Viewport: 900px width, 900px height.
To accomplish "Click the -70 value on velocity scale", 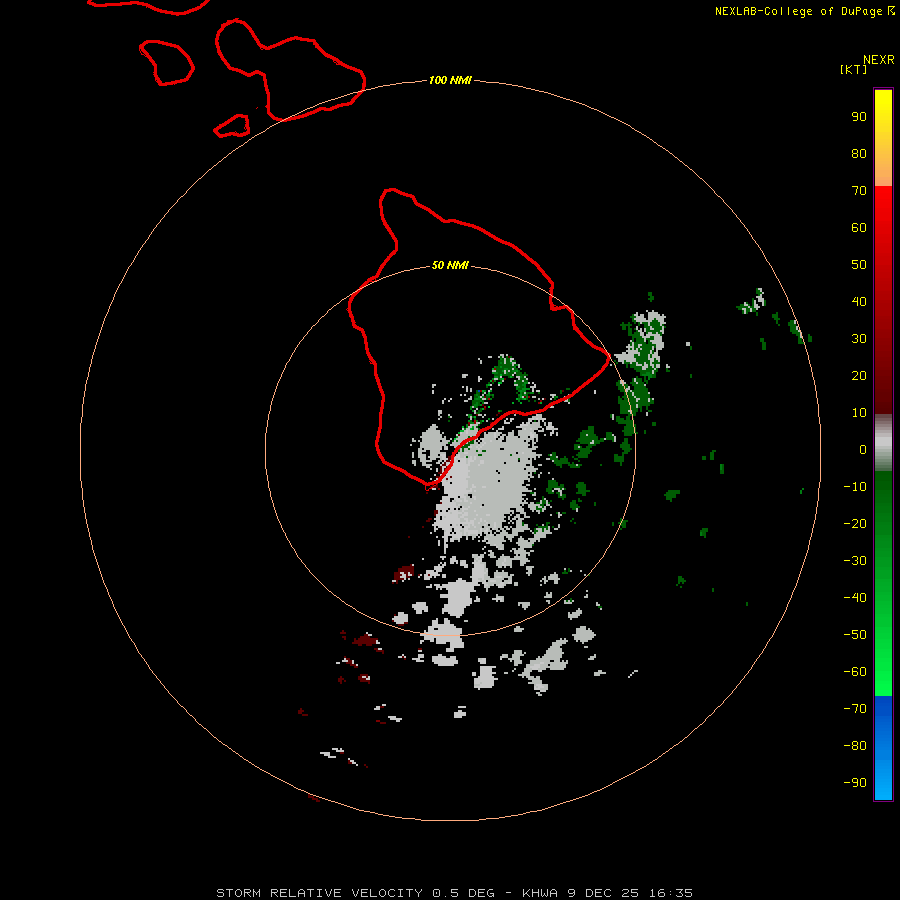I will [855, 709].
